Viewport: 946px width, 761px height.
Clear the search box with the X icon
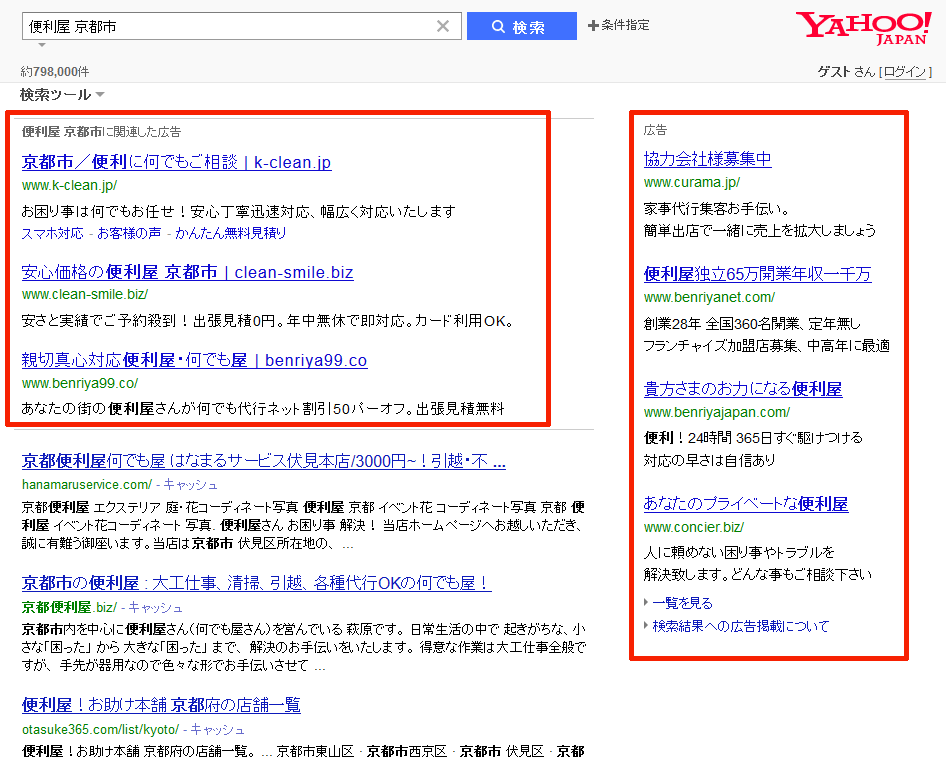click(443, 26)
